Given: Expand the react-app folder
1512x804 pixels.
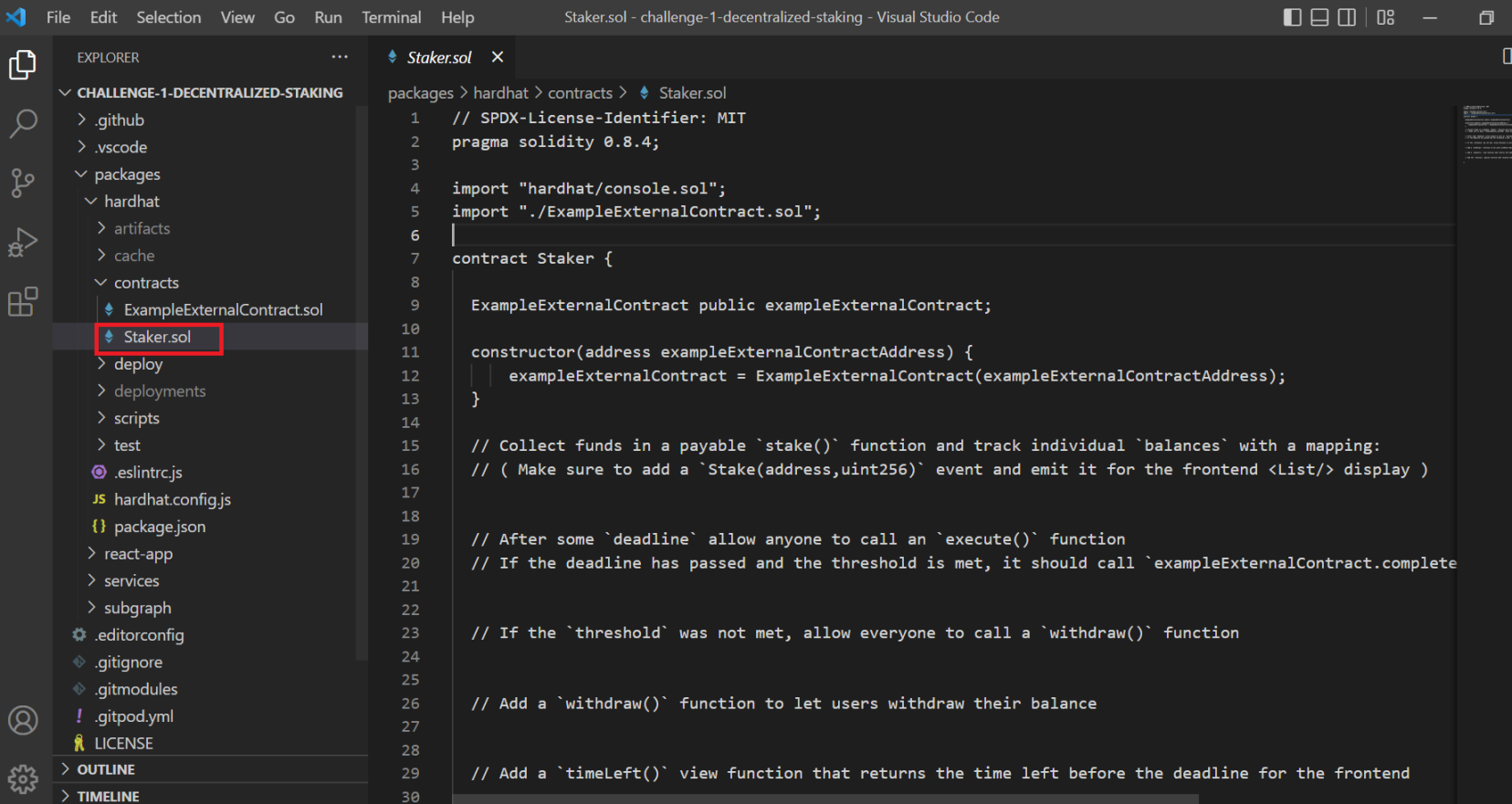Looking at the screenshot, I should click(x=91, y=553).
